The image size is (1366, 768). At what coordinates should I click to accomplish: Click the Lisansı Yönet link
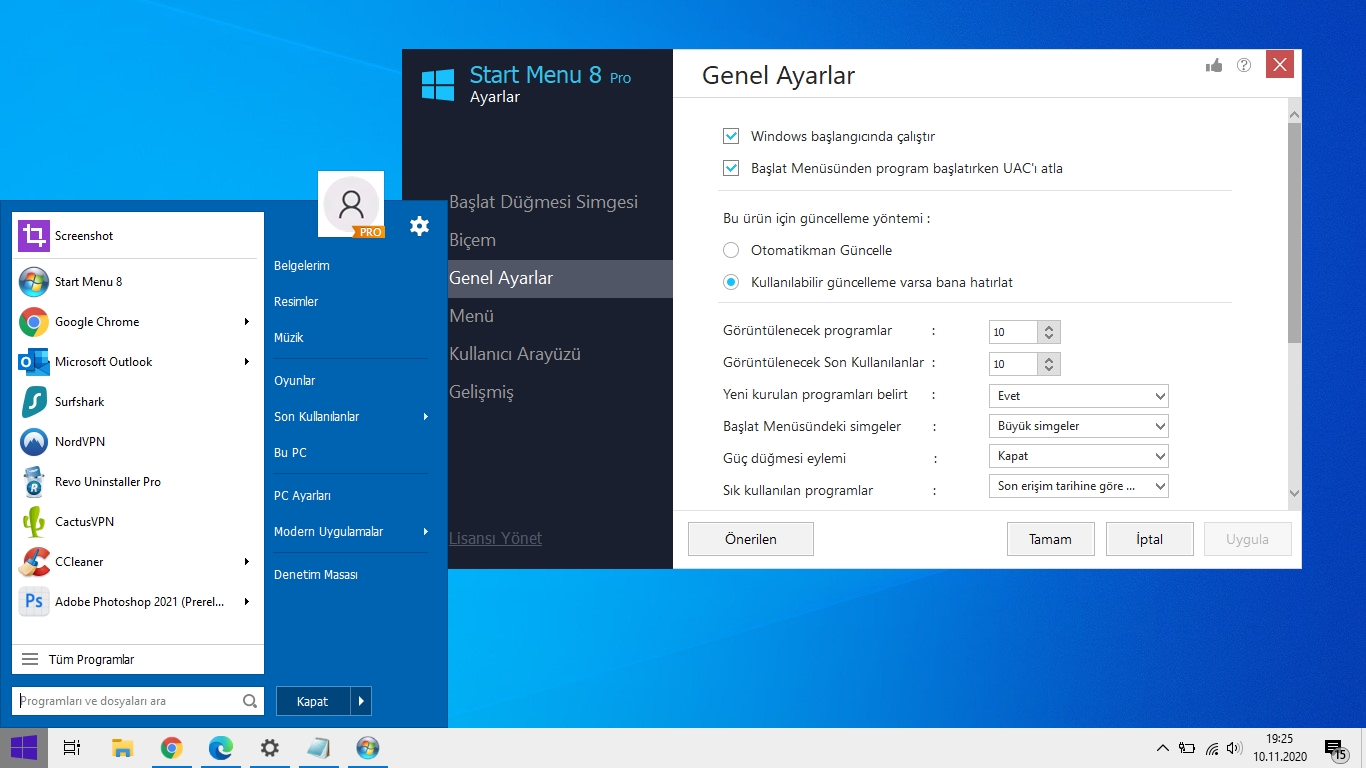(495, 538)
